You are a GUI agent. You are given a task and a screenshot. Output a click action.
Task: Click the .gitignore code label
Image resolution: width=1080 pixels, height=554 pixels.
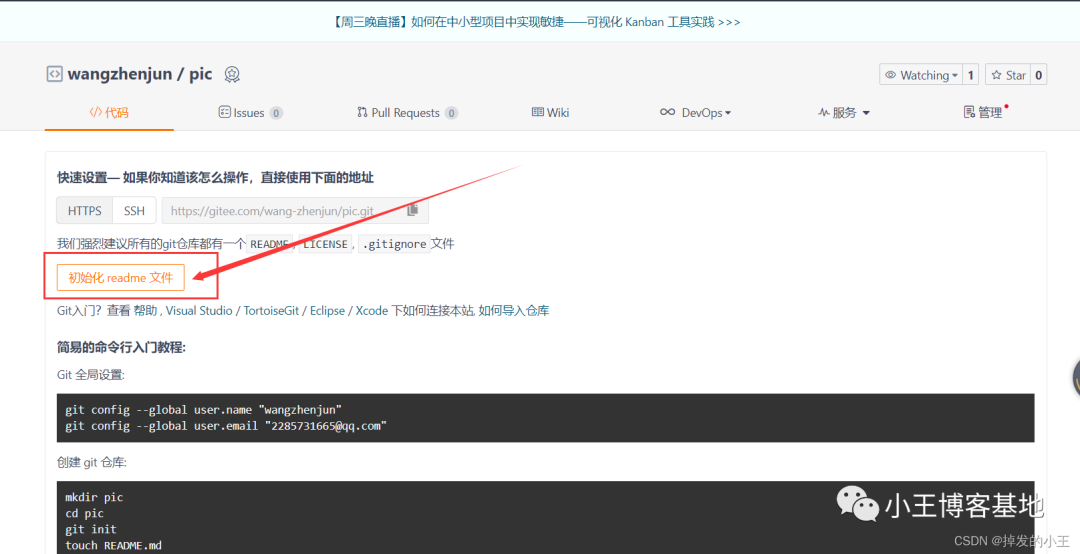(394, 244)
